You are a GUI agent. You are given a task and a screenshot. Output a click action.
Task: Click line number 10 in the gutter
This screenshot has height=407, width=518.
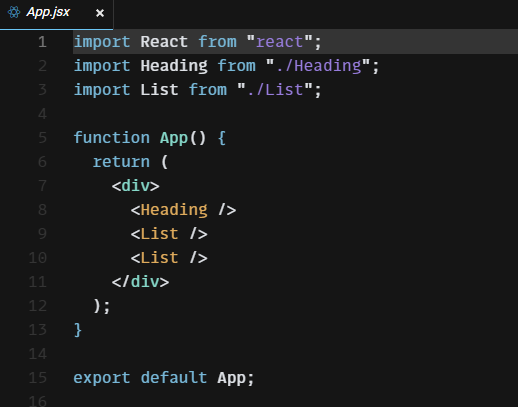coord(37,258)
